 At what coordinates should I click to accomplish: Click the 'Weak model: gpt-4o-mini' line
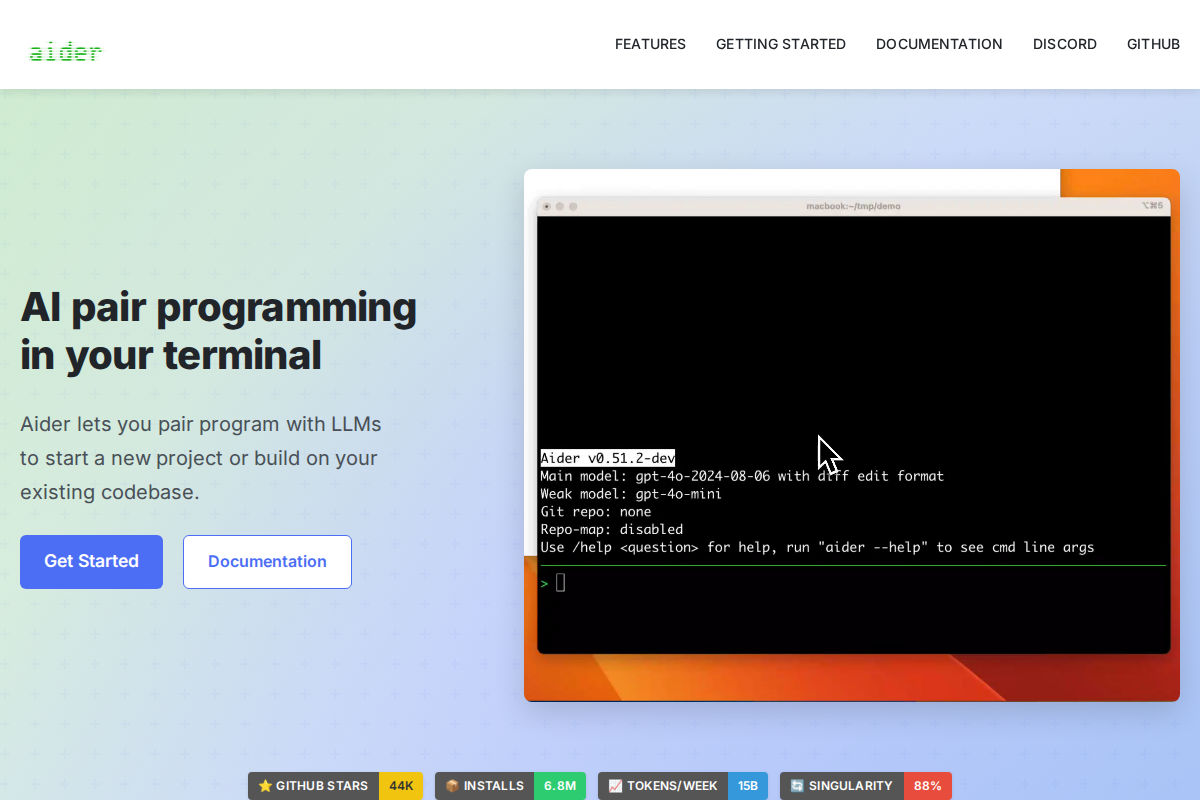click(x=631, y=494)
